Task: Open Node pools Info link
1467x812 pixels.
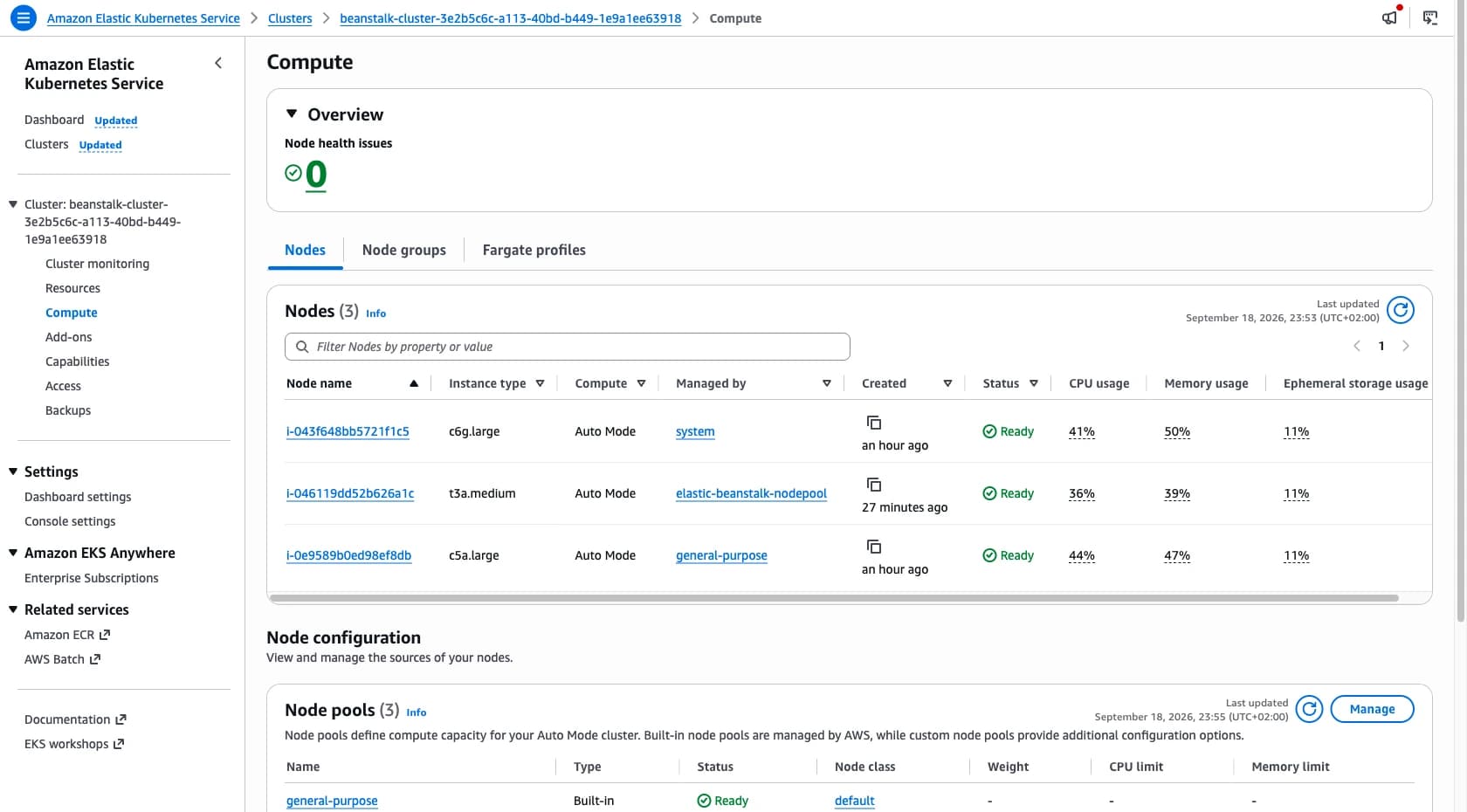Action: (x=417, y=712)
